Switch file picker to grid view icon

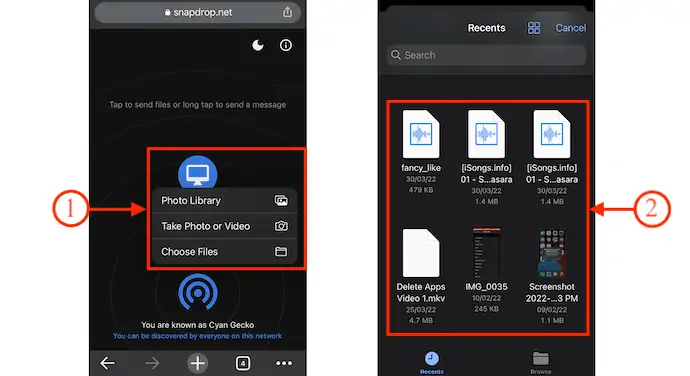click(x=534, y=28)
